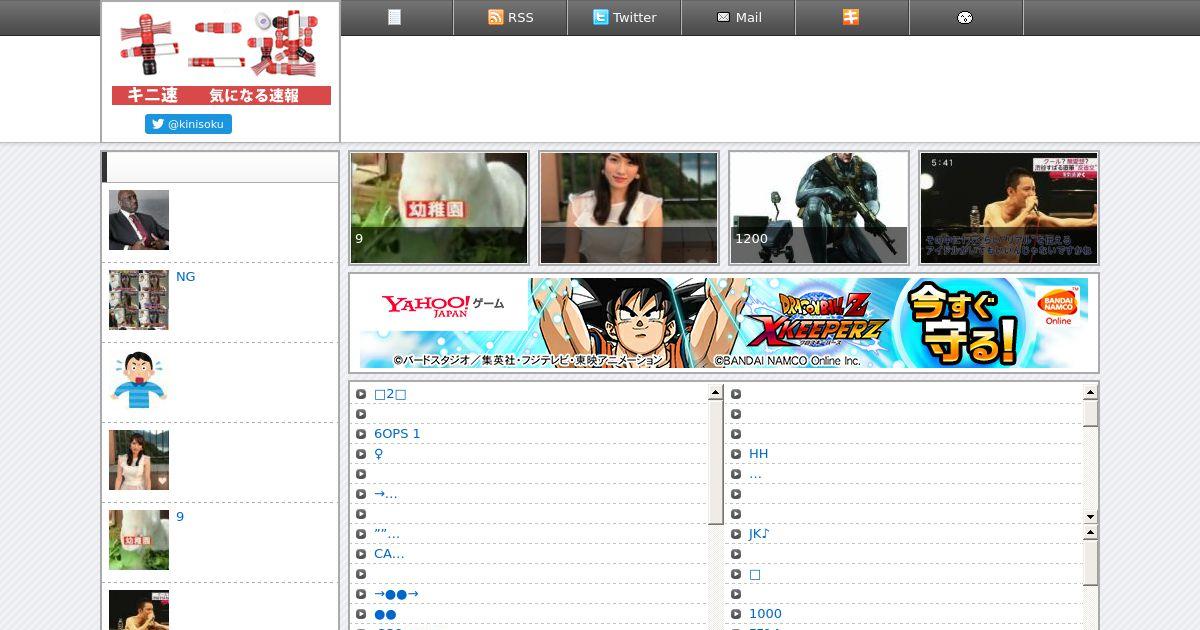Click the arrow bullet beside 1000

736,614
